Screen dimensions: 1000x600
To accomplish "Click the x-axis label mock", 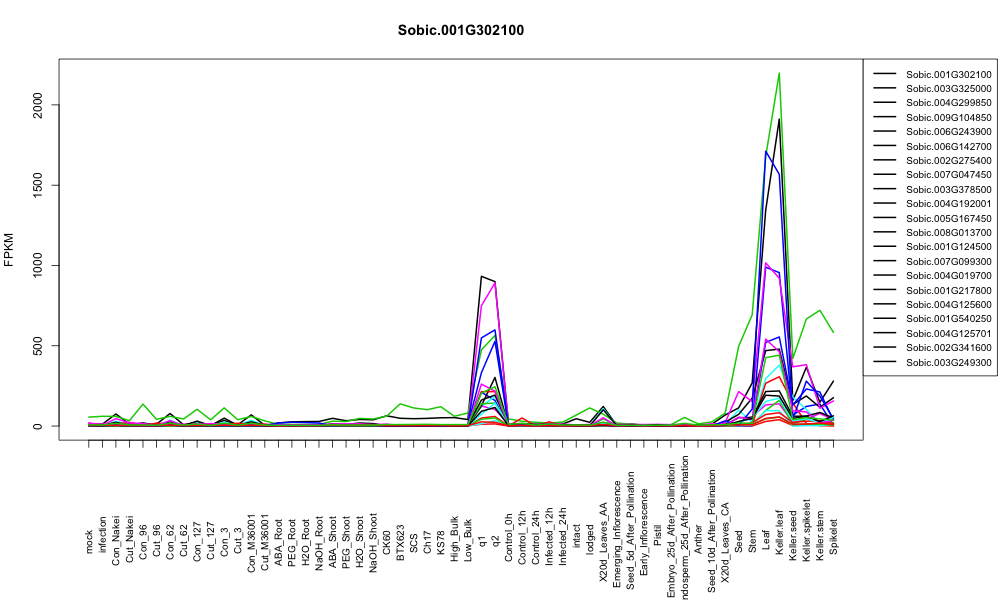I will 89,540.
